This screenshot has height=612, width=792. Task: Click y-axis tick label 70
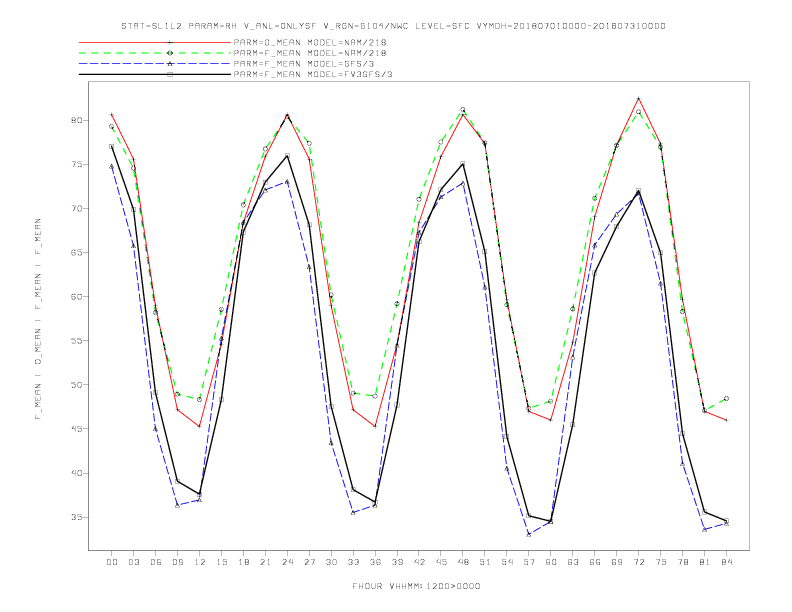(76, 209)
